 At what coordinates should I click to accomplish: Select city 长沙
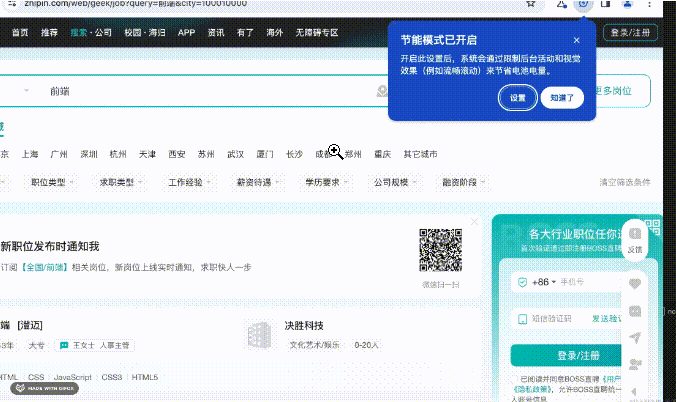click(x=294, y=154)
